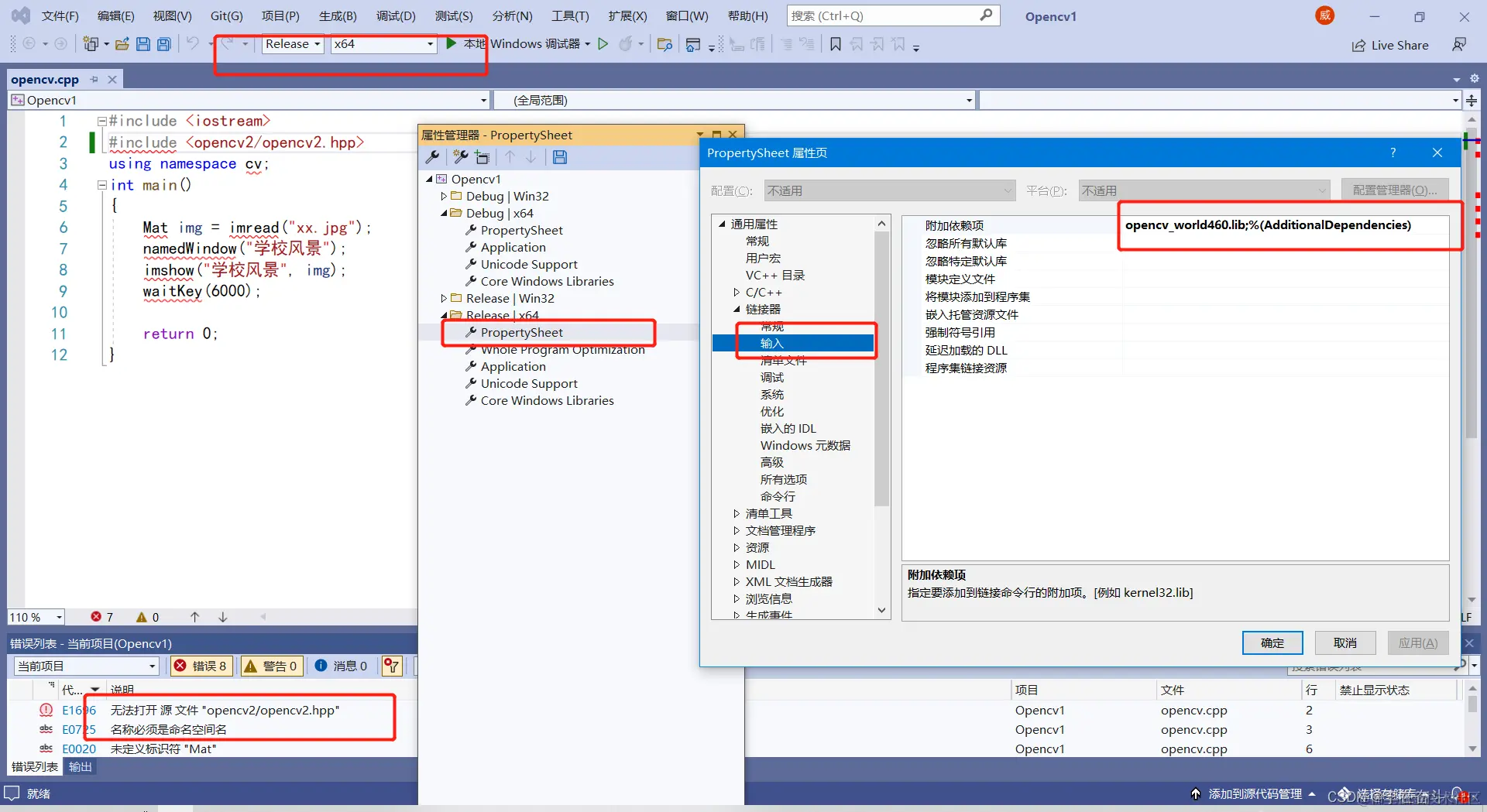Click the feedback person icon at the top right
The width and height of the screenshot is (1487, 812).
1459,44
